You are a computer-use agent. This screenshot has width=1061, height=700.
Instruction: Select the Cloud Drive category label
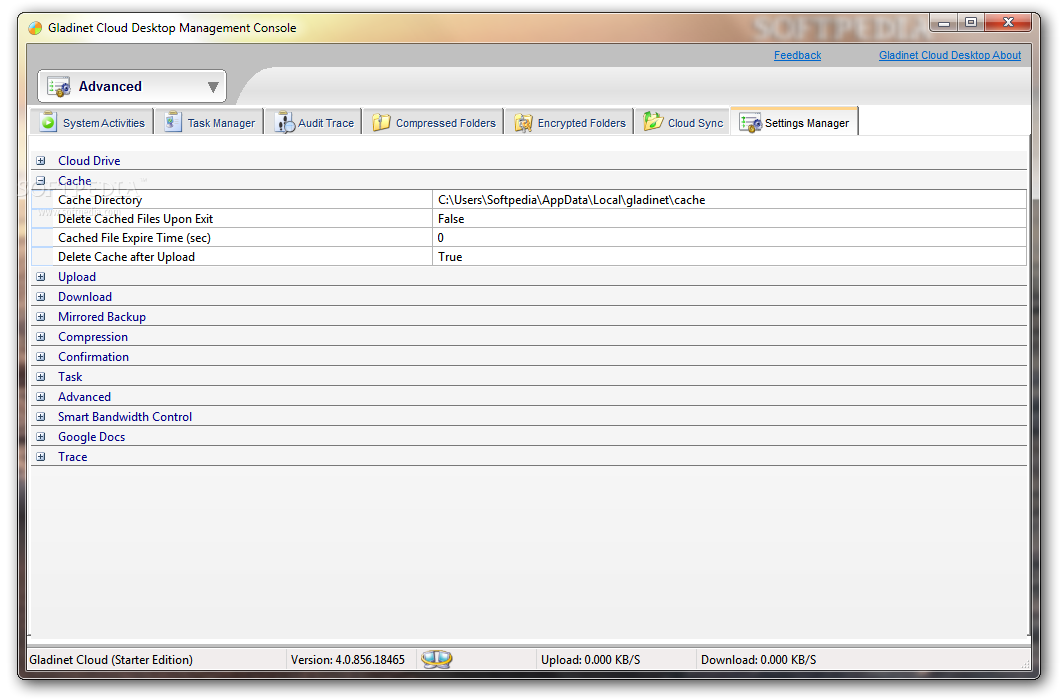pos(89,160)
